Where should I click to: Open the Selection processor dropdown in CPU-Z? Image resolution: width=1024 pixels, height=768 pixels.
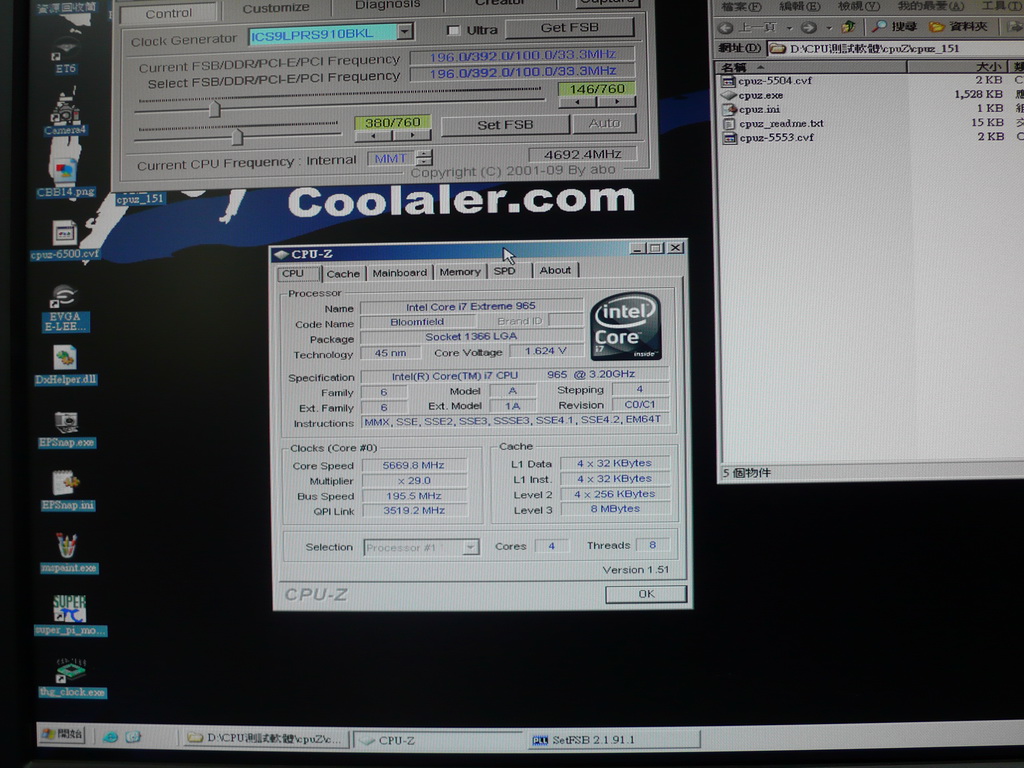(x=470, y=547)
